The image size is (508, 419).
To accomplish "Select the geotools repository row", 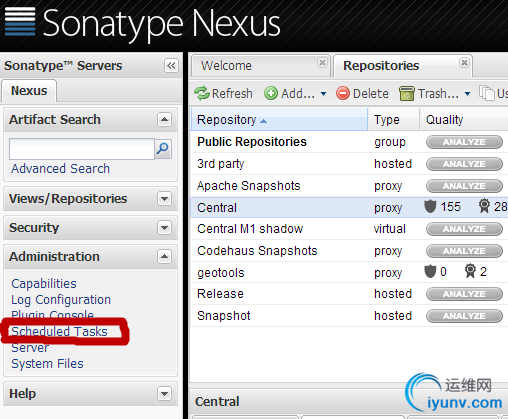I will [349, 272].
